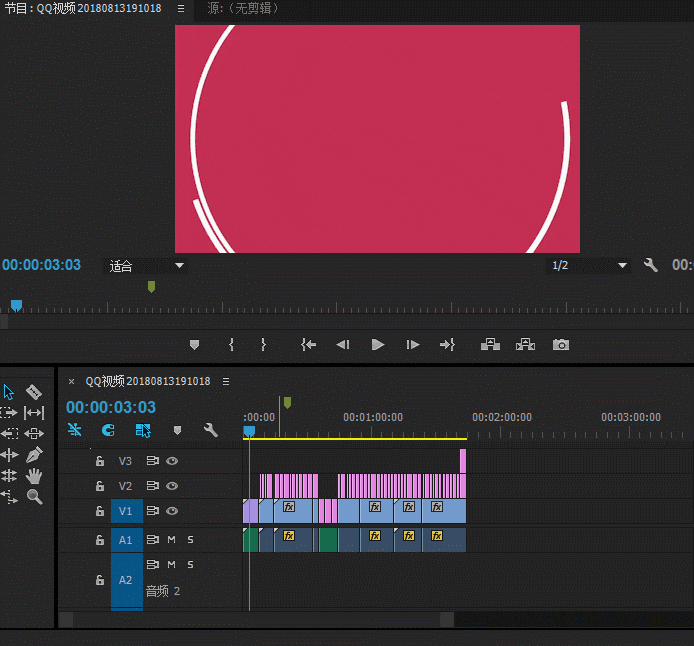Choose the arrow Selection tool
Viewport: 694px width, 646px height.
[9, 391]
